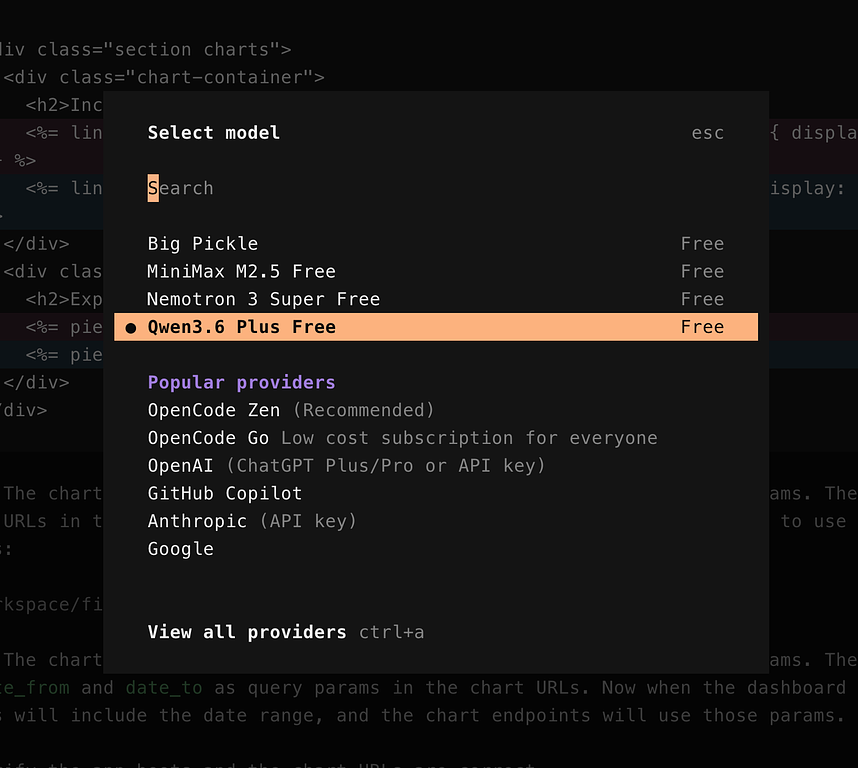Open the OpenCode Zen provider
The image size is (858, 768).
click(214, 410)
